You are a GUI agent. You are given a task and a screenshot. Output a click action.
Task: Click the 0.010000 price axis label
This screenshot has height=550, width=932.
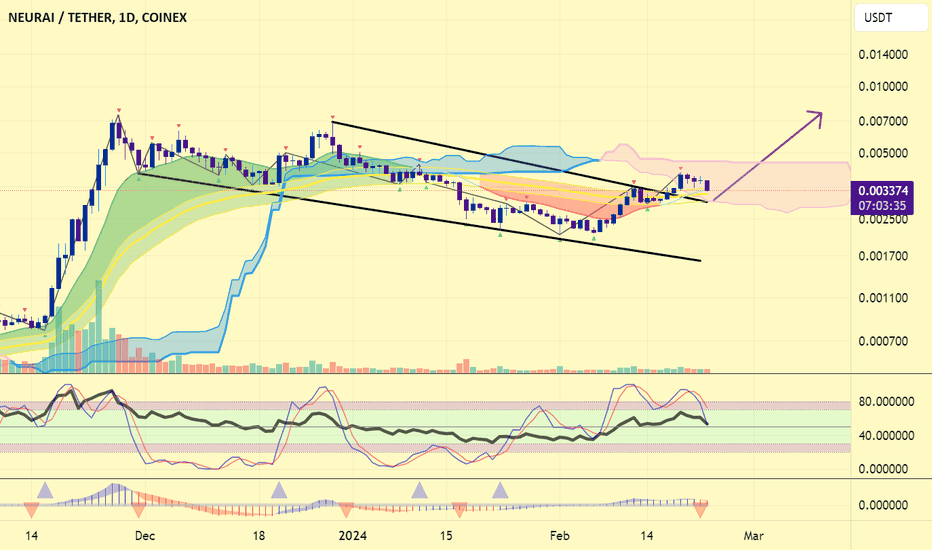[x=883, y=87]
